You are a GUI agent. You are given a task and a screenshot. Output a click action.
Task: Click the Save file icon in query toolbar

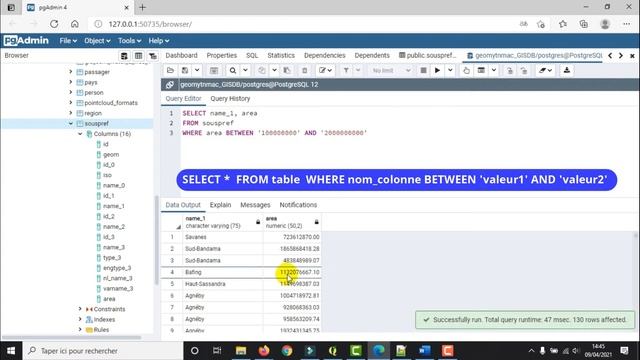pos(185,71)
